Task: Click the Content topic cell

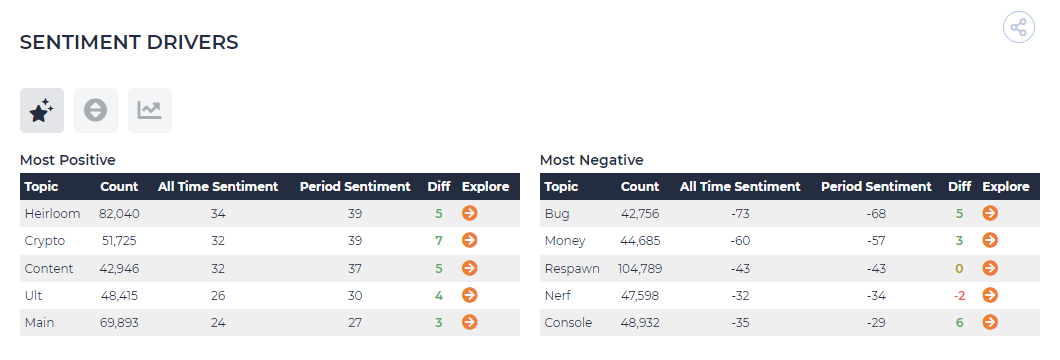Action: pos(49,268)
